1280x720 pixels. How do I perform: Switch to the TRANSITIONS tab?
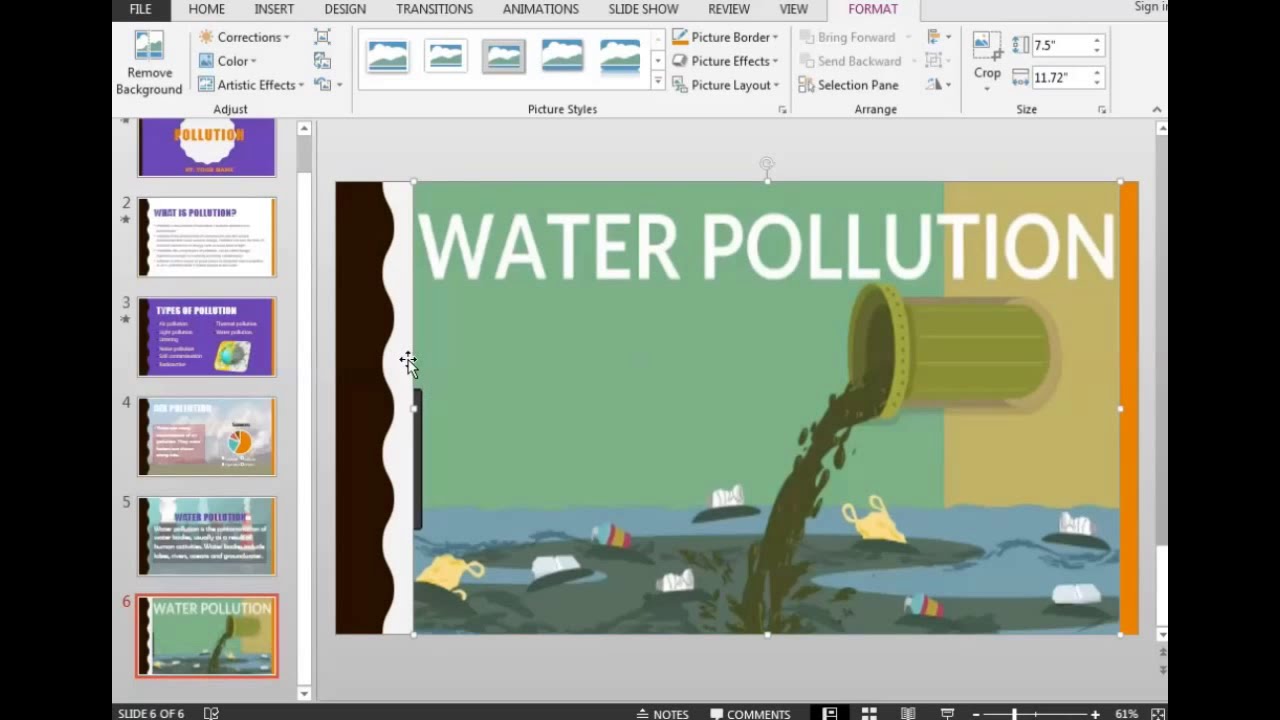click(434, 9)
